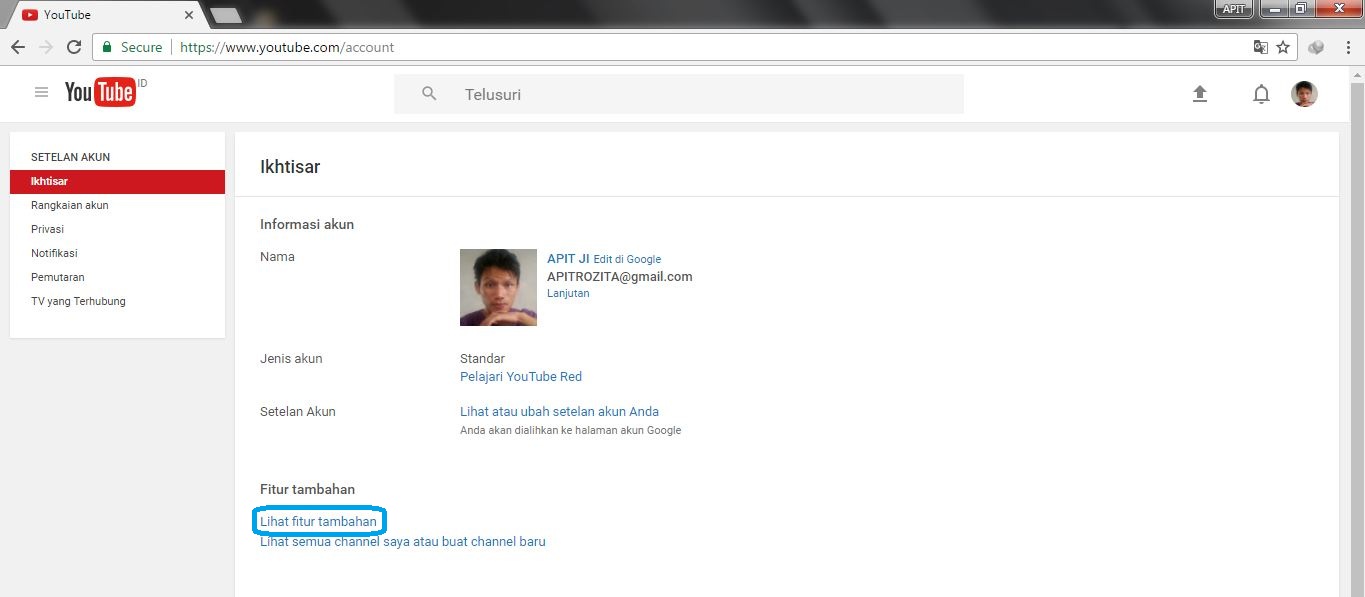Click the Secure padlock in the address bar
The width and height of the screenshot is (1365, 597).
pos(106,46)
